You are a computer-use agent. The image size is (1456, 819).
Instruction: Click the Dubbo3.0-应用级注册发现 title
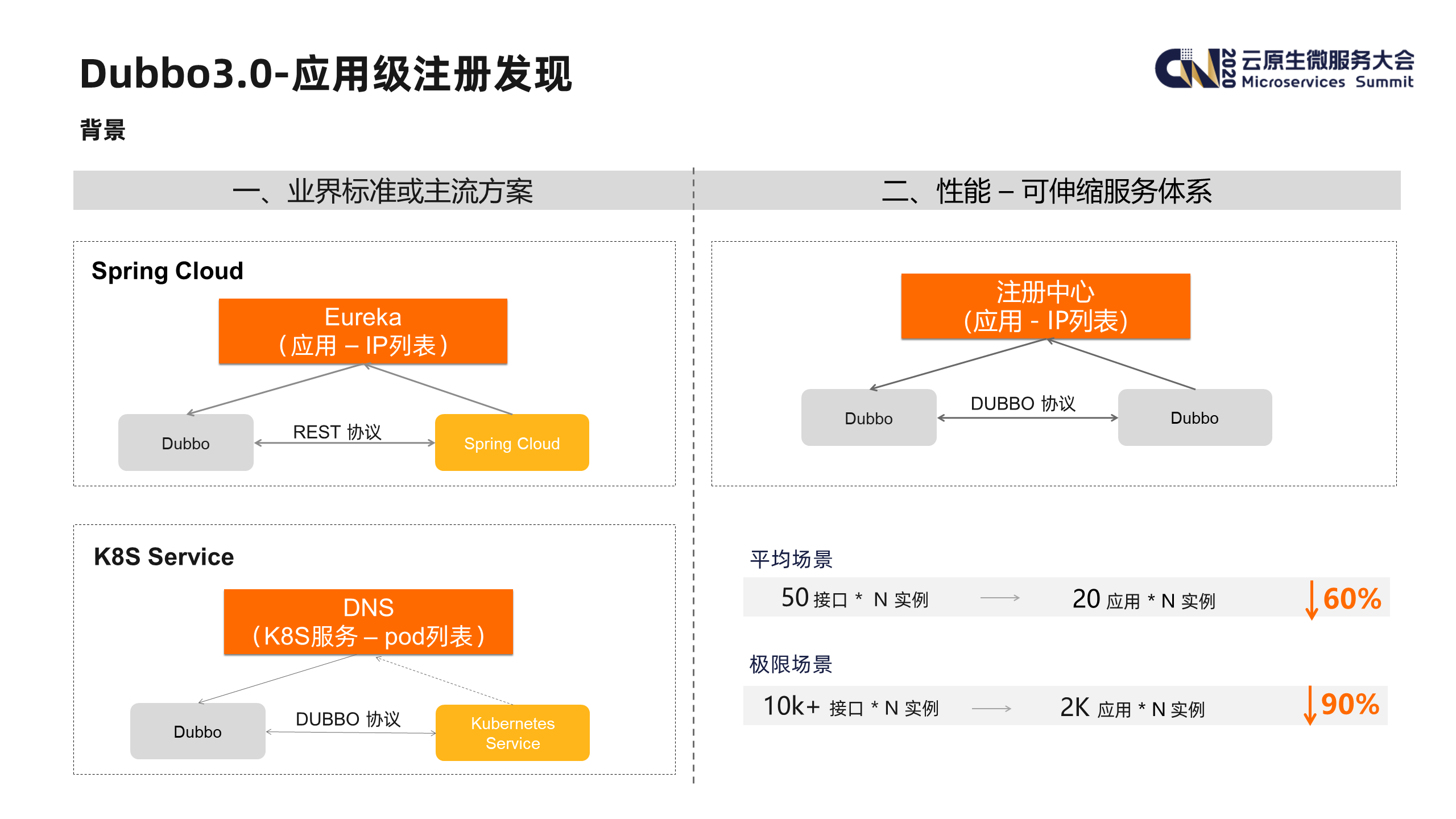click(325, 74)
